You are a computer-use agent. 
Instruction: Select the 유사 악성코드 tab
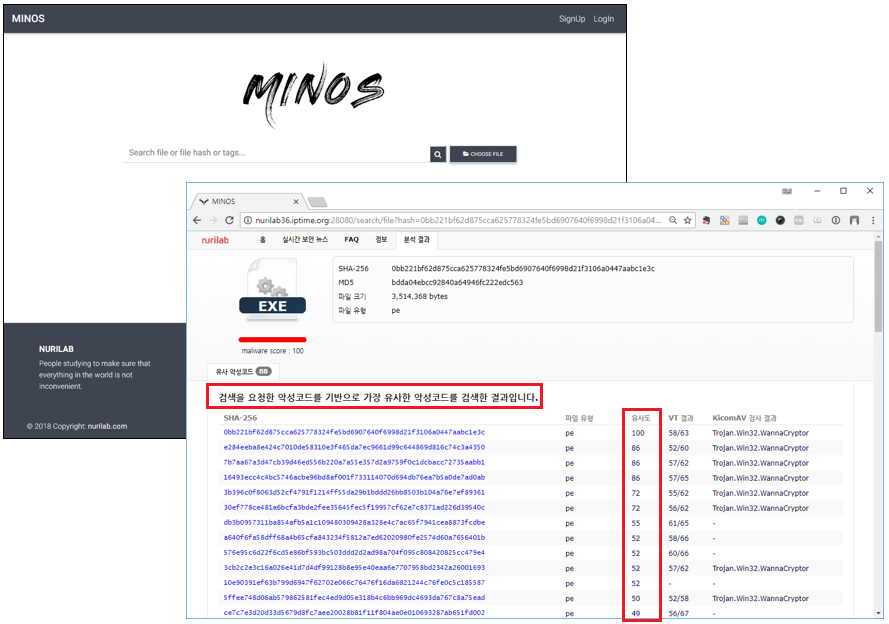(233, 371)
